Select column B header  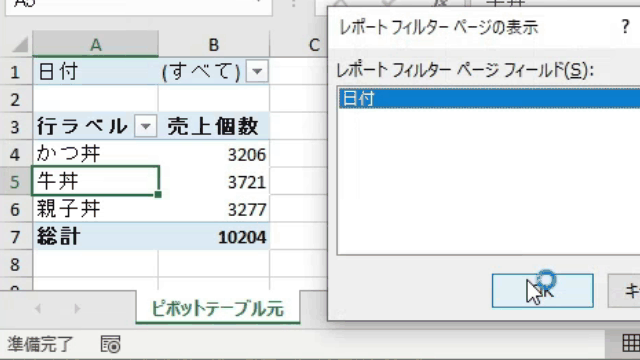[214, 44]
